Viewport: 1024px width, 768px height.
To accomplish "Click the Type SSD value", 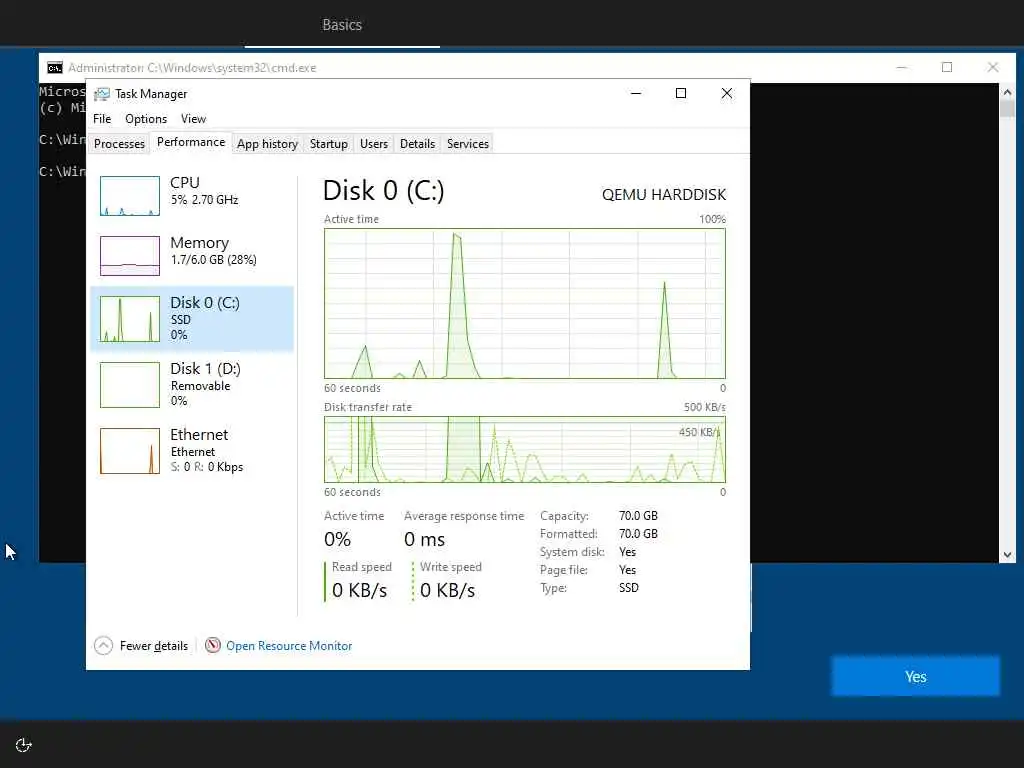I will click(629, 588).
